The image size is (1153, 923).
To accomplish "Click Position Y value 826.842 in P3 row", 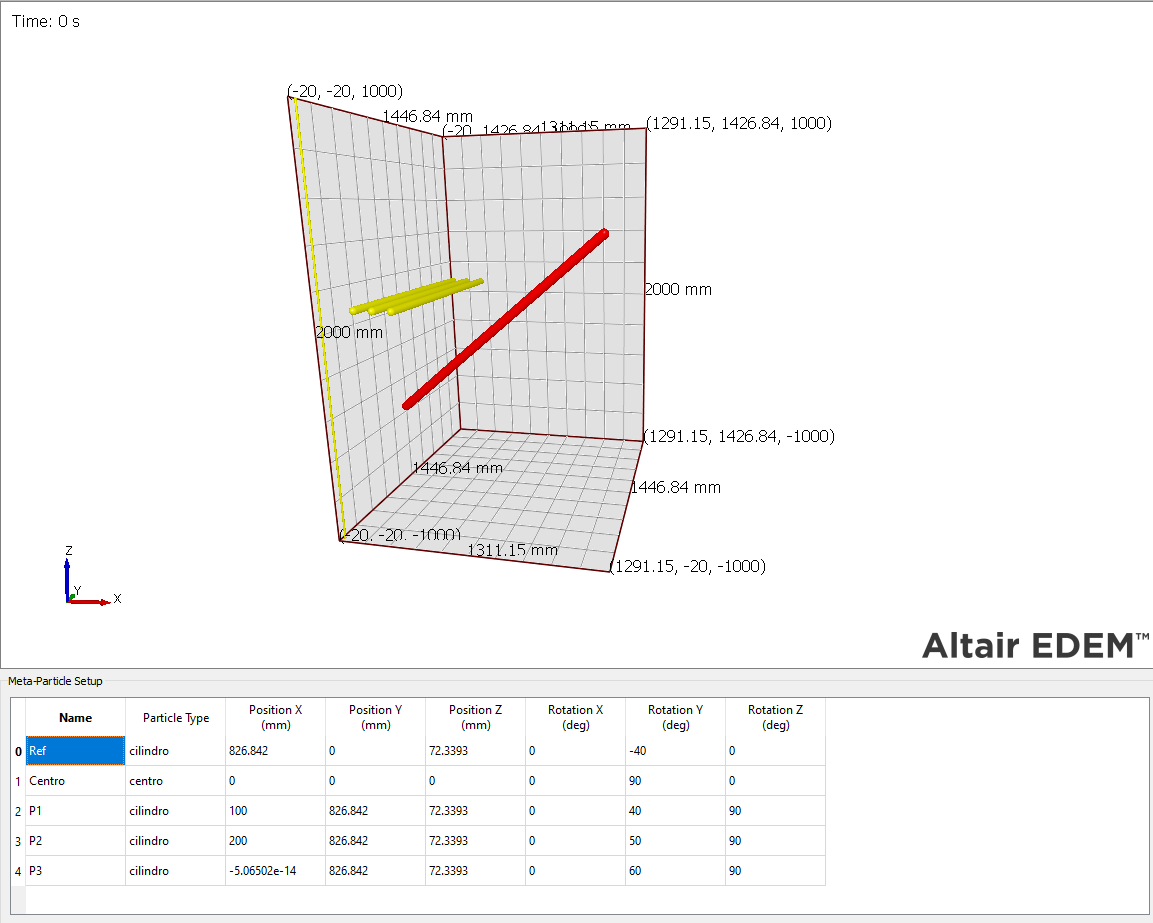I will (376, 871).
